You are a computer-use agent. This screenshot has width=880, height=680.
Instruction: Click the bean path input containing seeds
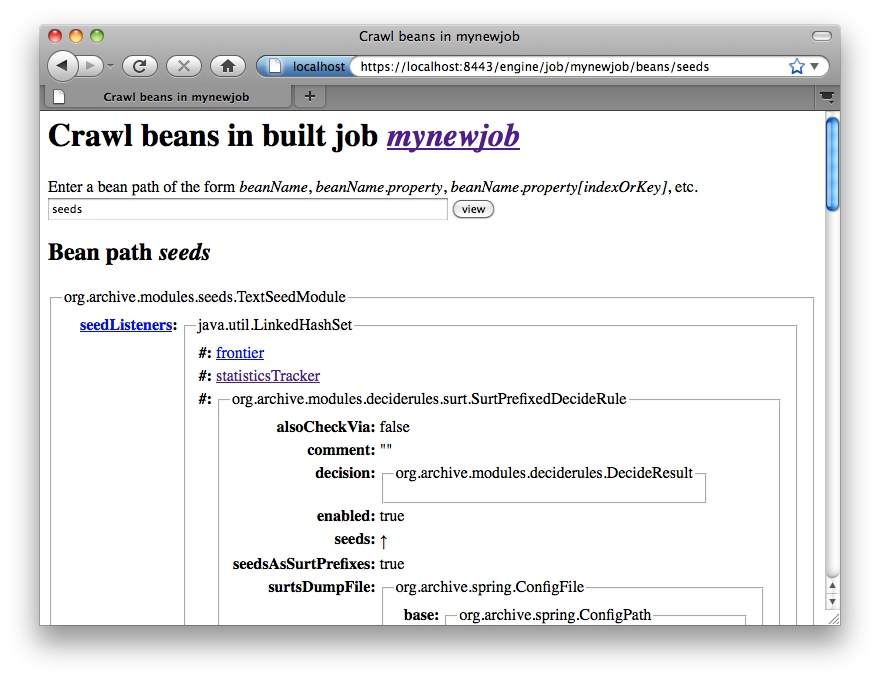(x=248, y=209)
